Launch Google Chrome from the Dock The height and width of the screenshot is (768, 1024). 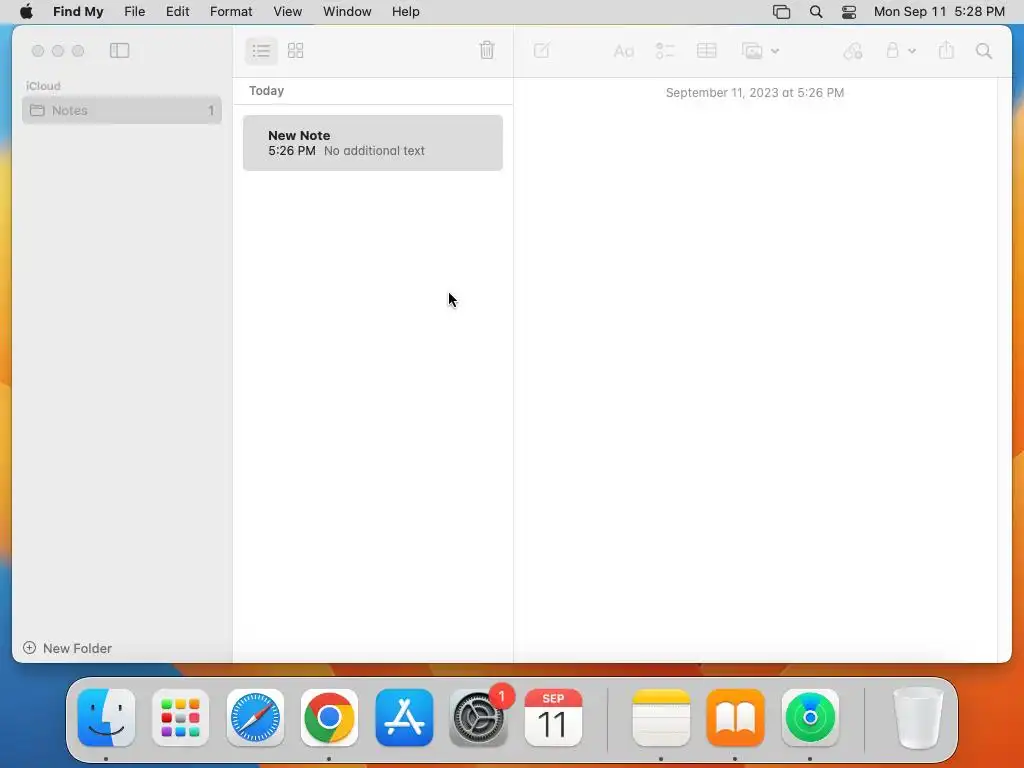[329, 718]
